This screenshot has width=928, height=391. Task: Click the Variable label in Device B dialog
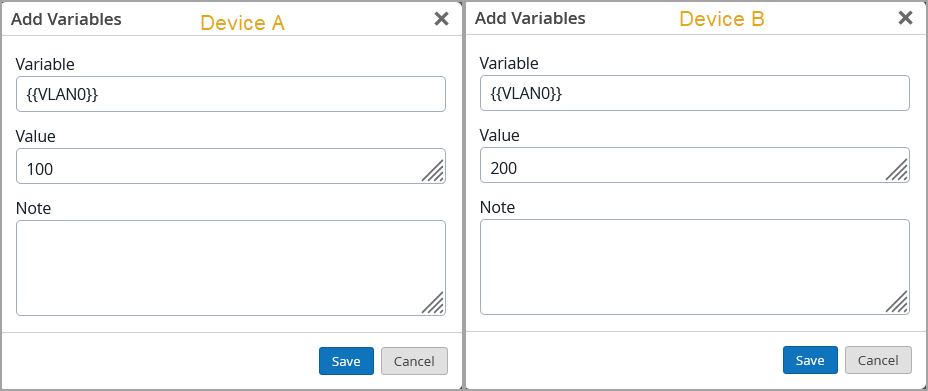tap(509, 63)
